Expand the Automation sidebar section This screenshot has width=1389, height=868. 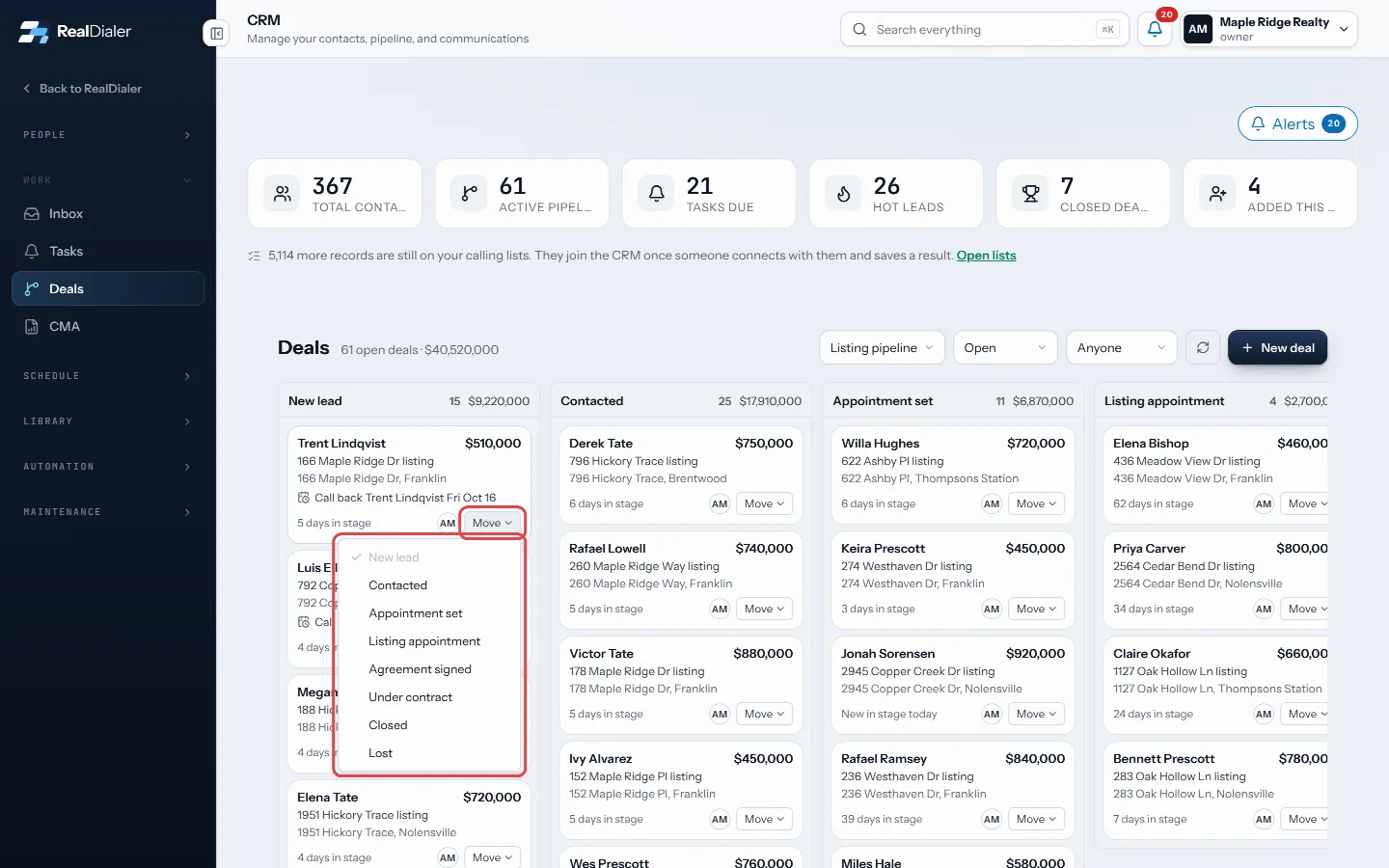(x=108, y=467)
